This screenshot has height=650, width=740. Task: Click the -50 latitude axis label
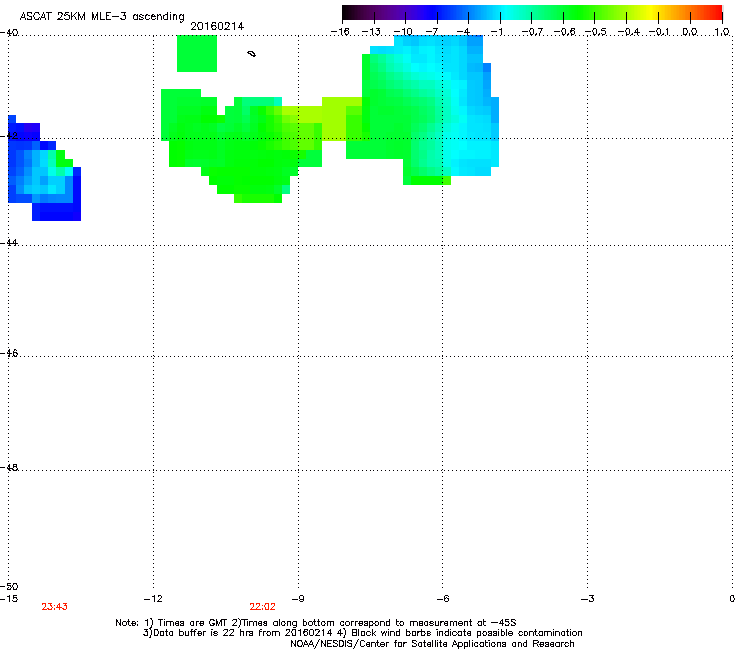[9, 586]
